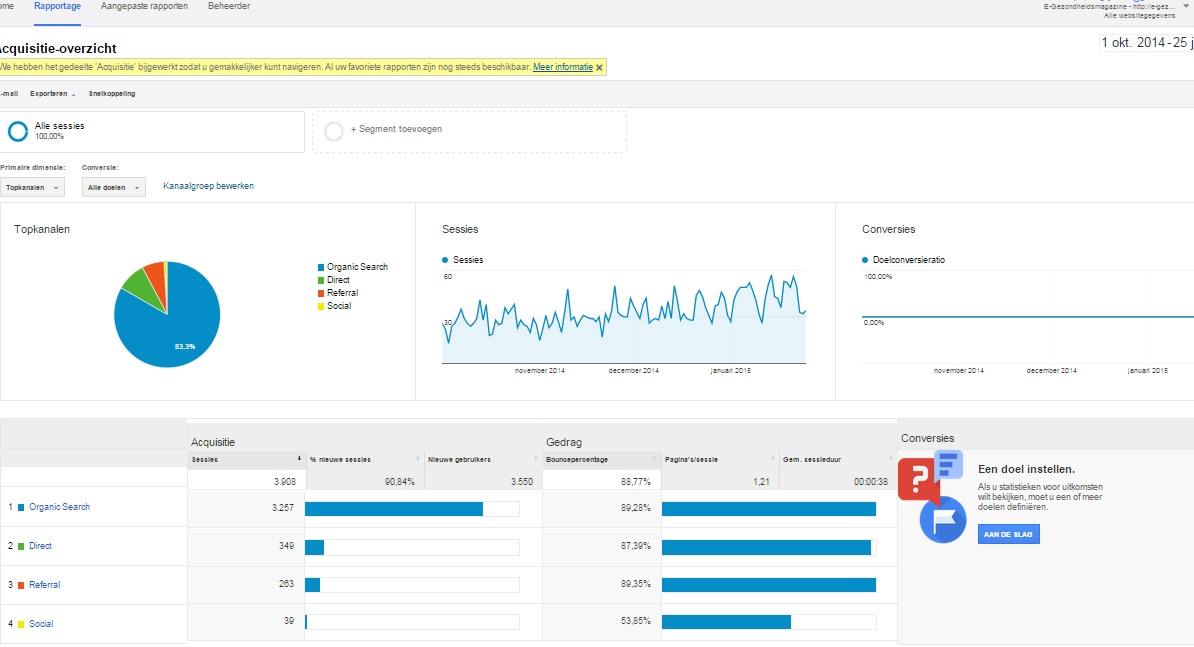
Task: Open Organic Search channel row link
Action: click(x=59, y=507)
